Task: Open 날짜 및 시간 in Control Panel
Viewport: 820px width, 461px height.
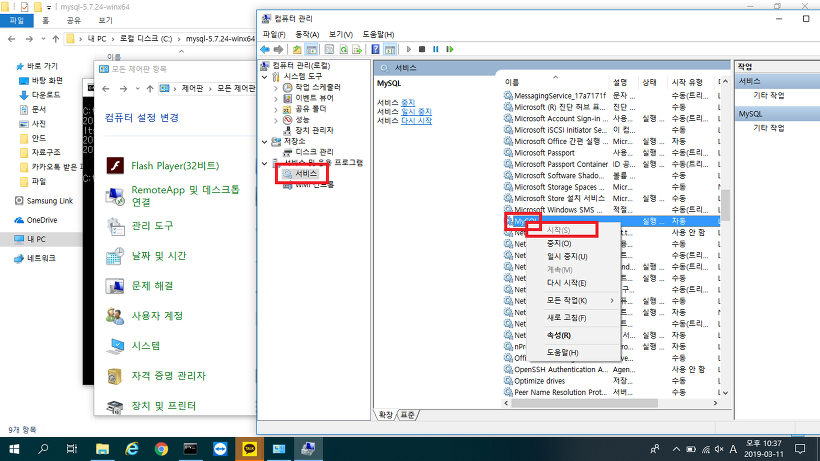Action: tap(158, 256)
